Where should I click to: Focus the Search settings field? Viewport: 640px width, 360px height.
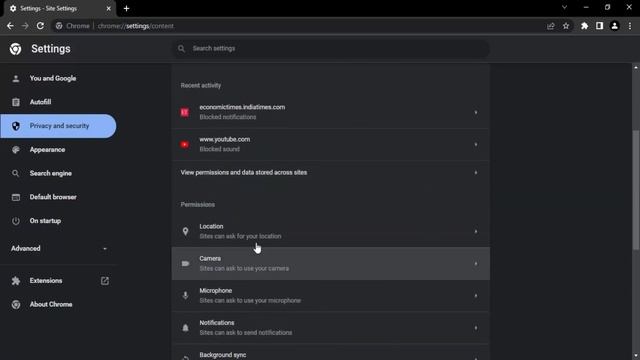331,49
